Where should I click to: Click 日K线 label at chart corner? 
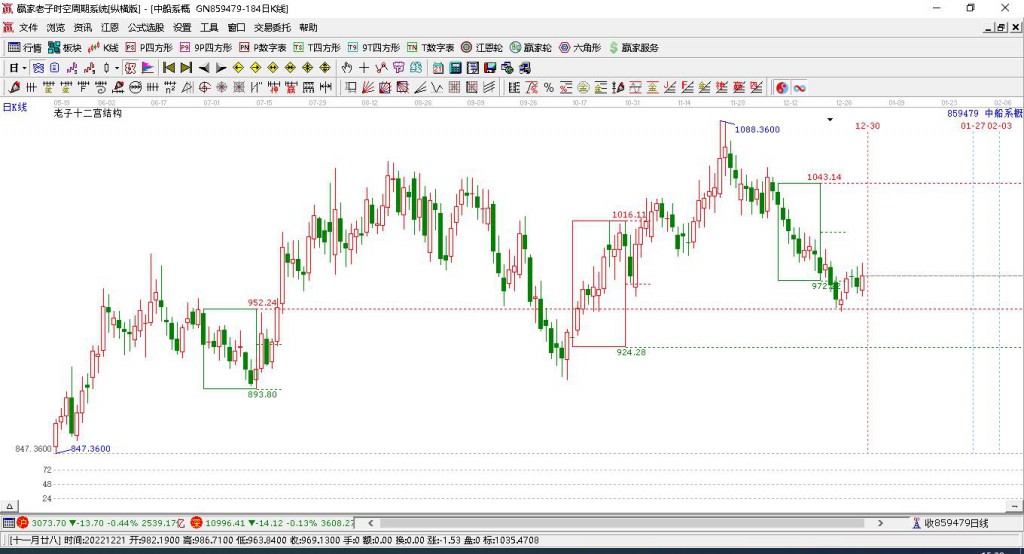click(x=15, y=107)
